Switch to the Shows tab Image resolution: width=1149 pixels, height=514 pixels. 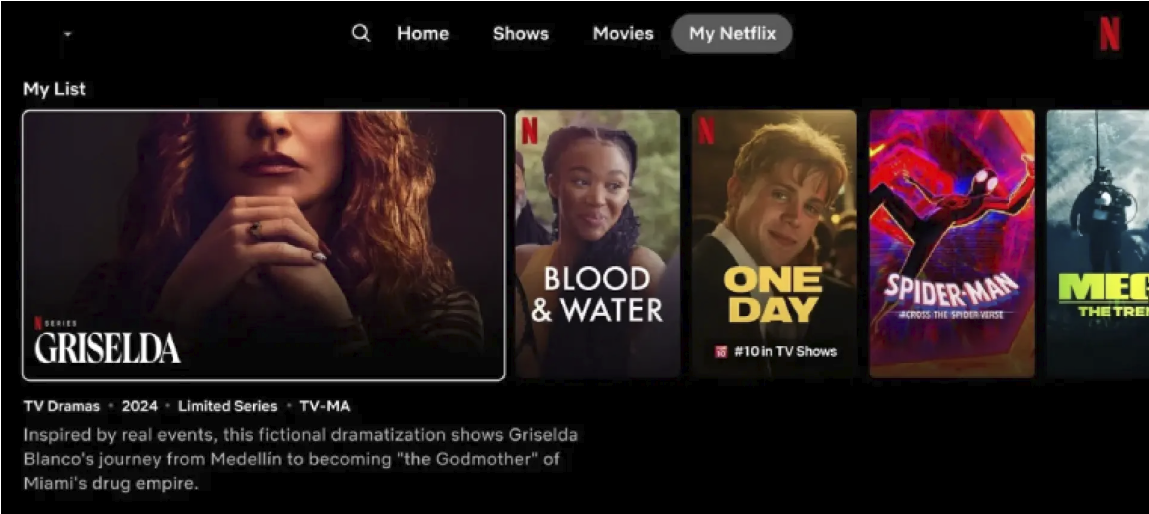(520, 34)
